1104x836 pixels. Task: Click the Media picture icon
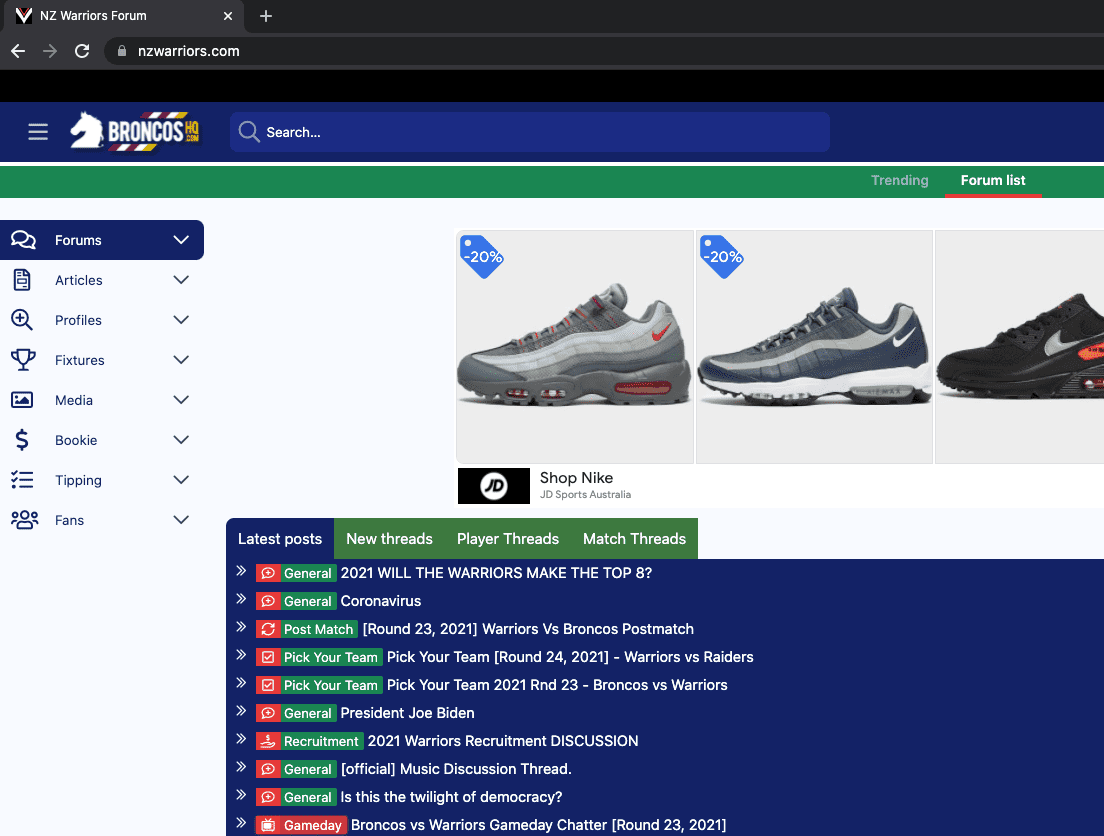click(x=22, y=400)
